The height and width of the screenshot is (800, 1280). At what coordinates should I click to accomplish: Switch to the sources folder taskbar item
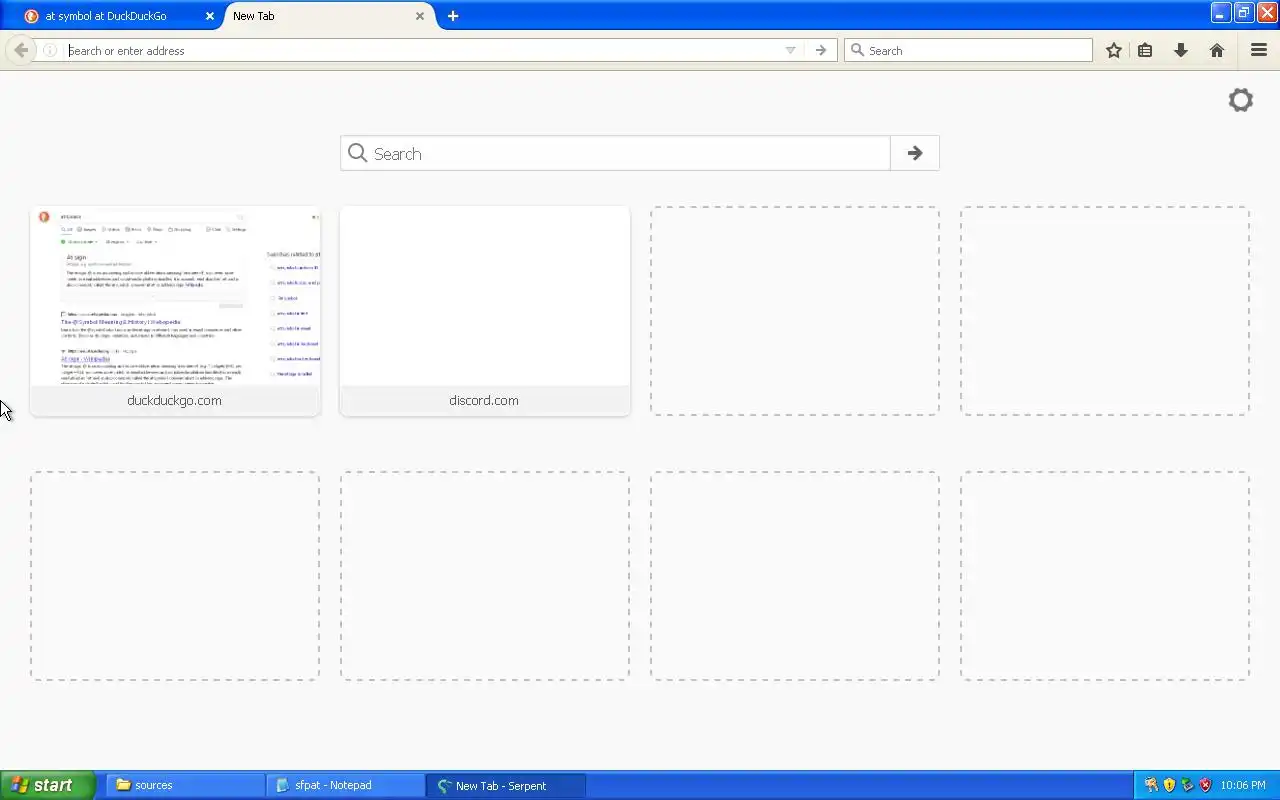185,785
